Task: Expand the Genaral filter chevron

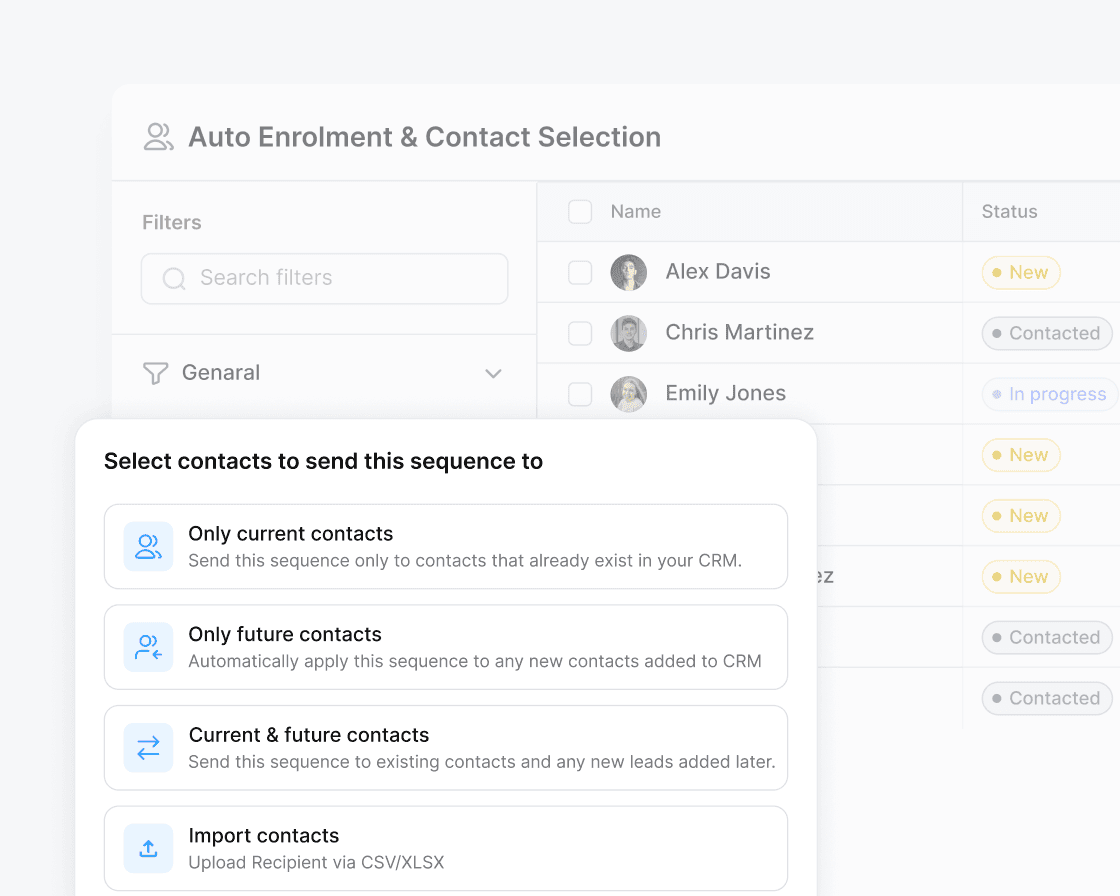Action: pos(493,374)
